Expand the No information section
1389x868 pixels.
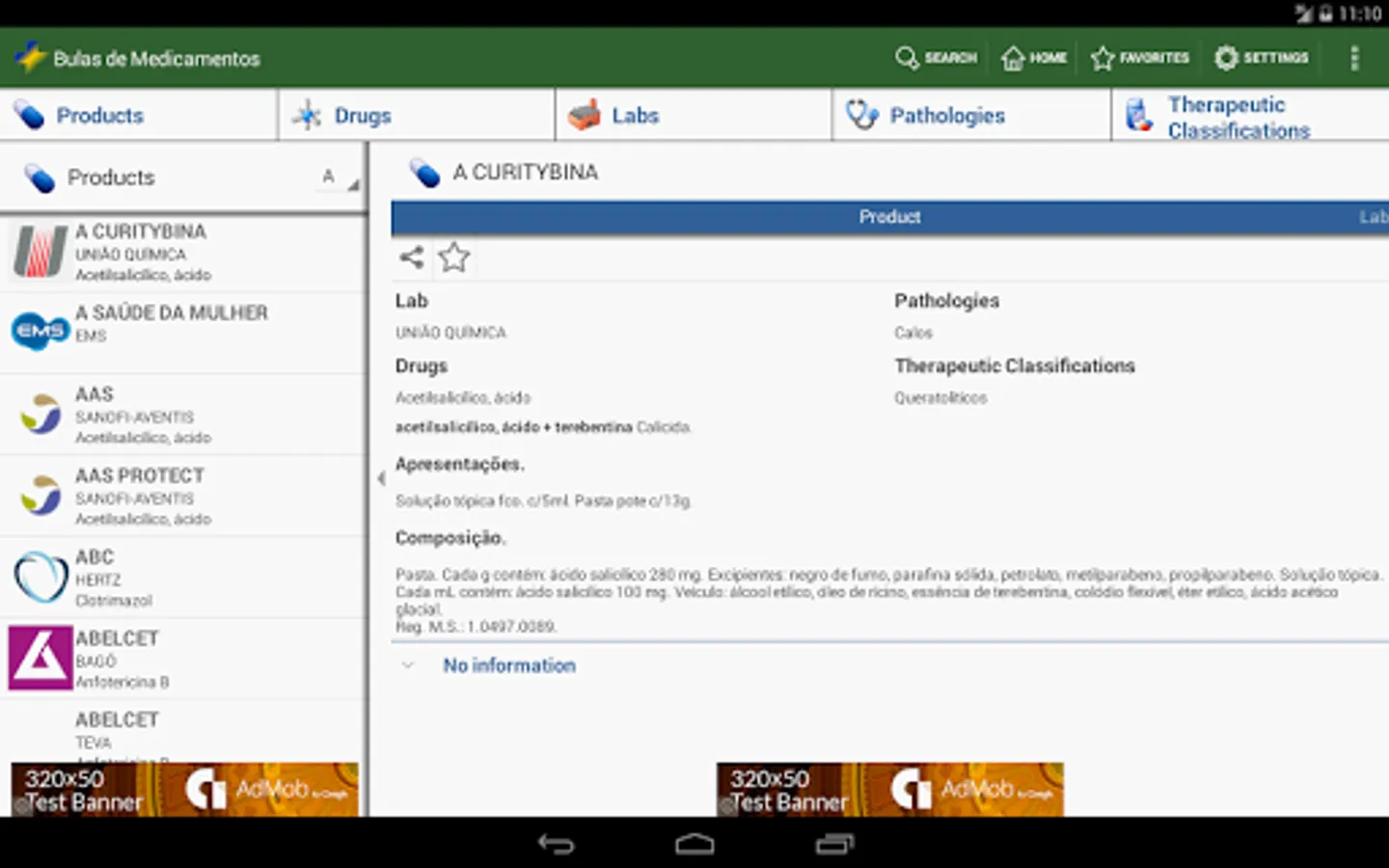click(x=508, y=665)
